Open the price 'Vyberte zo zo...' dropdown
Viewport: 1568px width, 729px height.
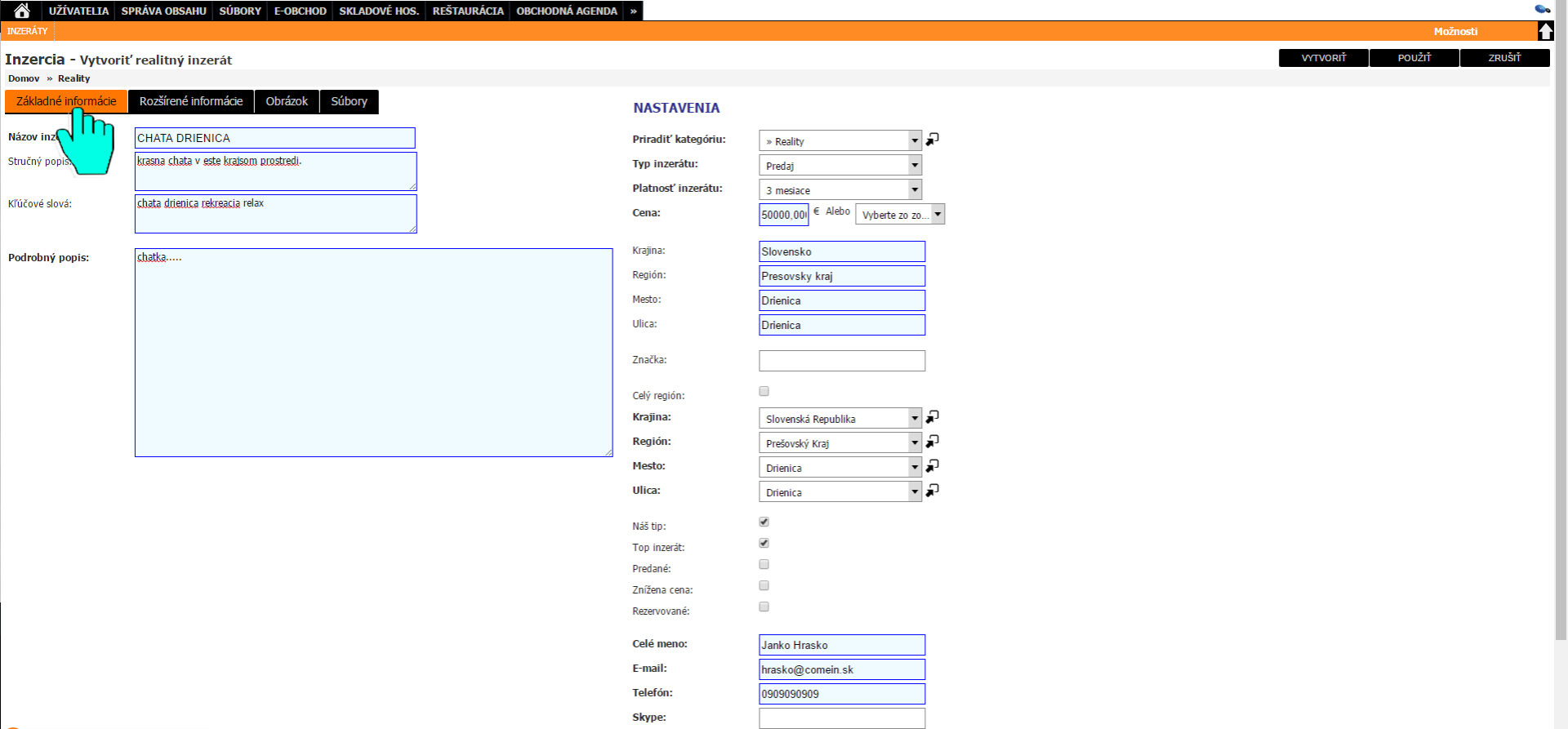click(900, 215)
